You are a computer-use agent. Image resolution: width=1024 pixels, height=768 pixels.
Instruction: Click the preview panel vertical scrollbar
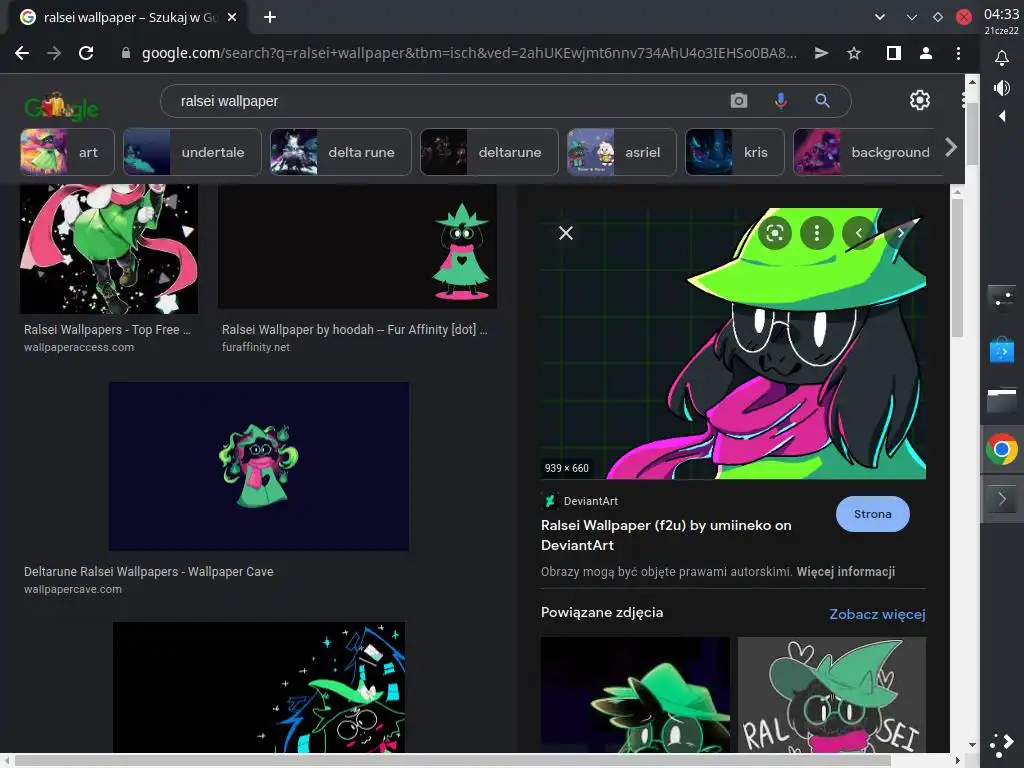pyautogui.click(x=957, y=268)
